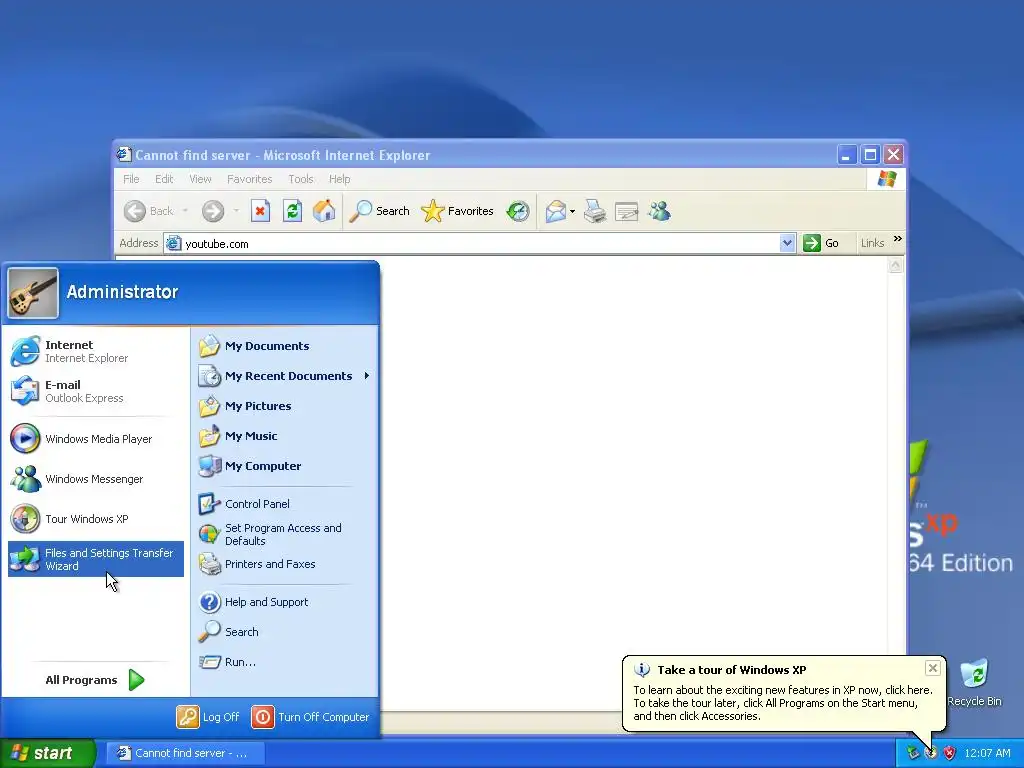Open Windows Media Player

[x=95, y=439]
